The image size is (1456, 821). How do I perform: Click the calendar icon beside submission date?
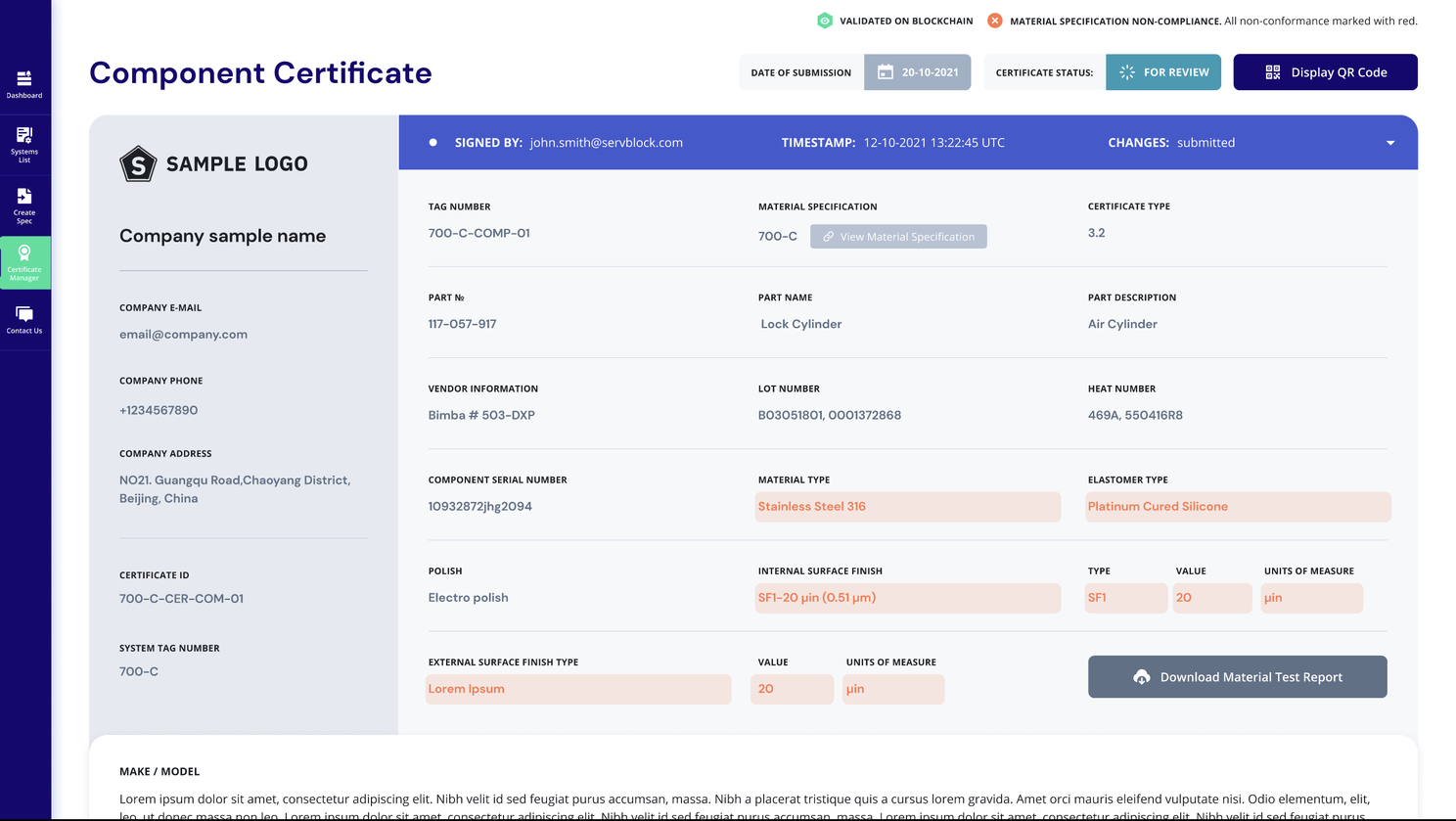pyautogui.click(x=886, y=72)
